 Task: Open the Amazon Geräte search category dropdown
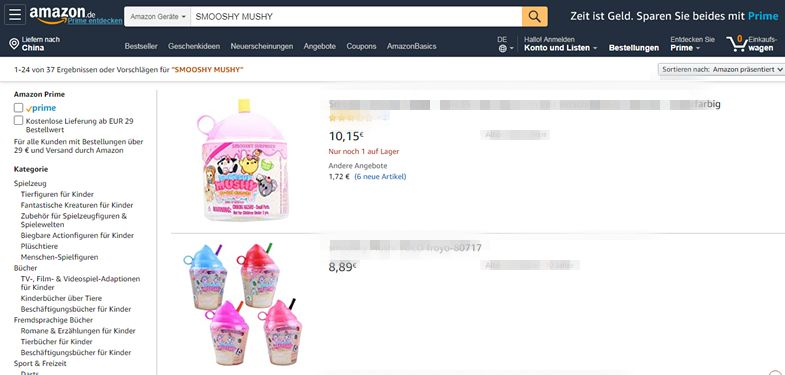click(x=157, y=17)
